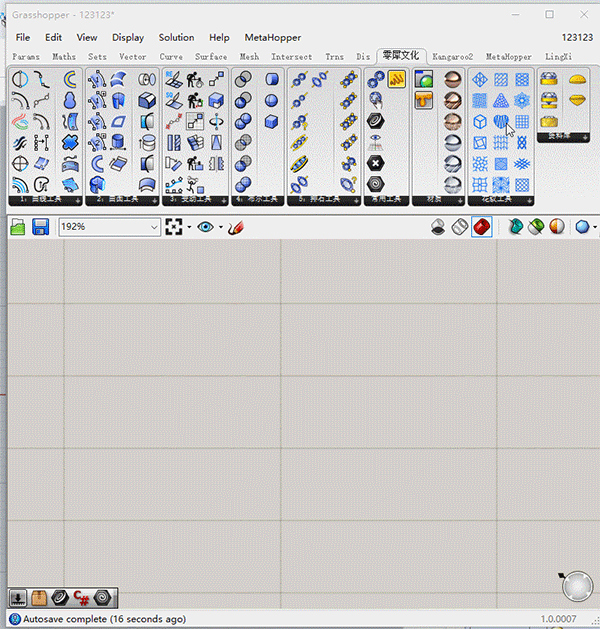Image resolution: width=600 pixels, height=629 pixels.
Task: Switch to the Kangaroo2 tab
Action: pos(452,57)
